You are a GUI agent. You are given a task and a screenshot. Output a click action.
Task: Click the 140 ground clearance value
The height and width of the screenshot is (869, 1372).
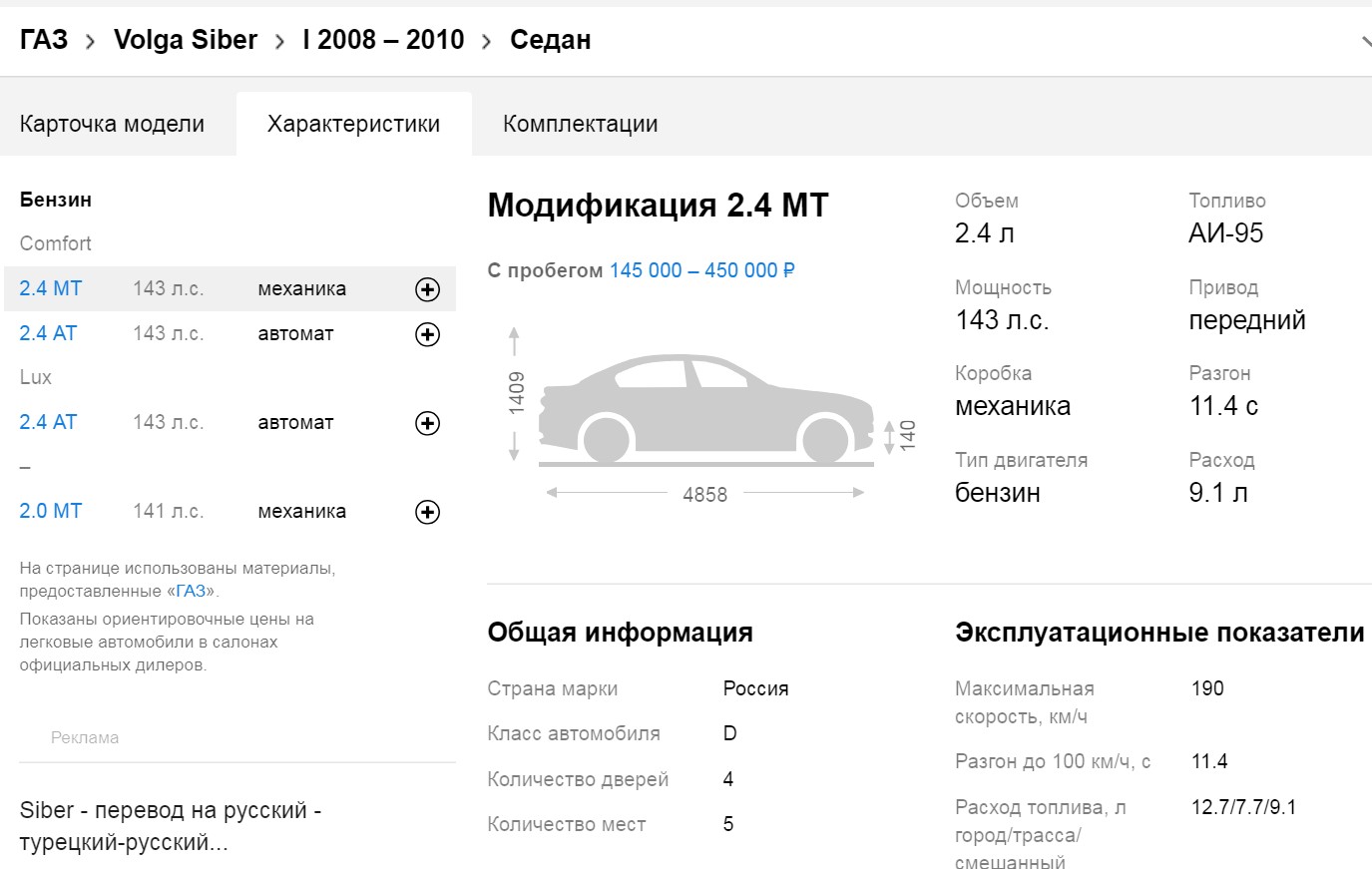(907, 436)
